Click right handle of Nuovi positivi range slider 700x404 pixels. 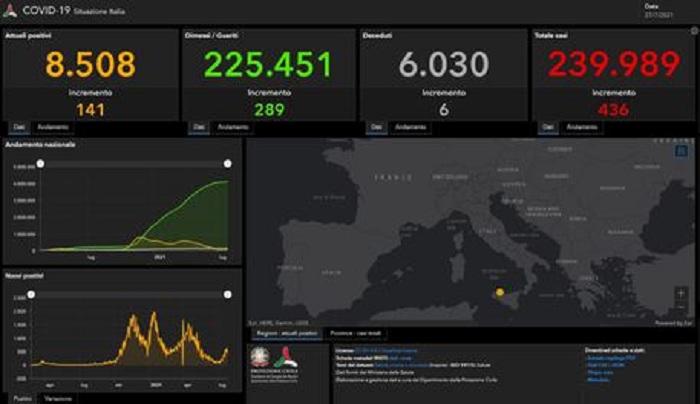tap(227, 294)
